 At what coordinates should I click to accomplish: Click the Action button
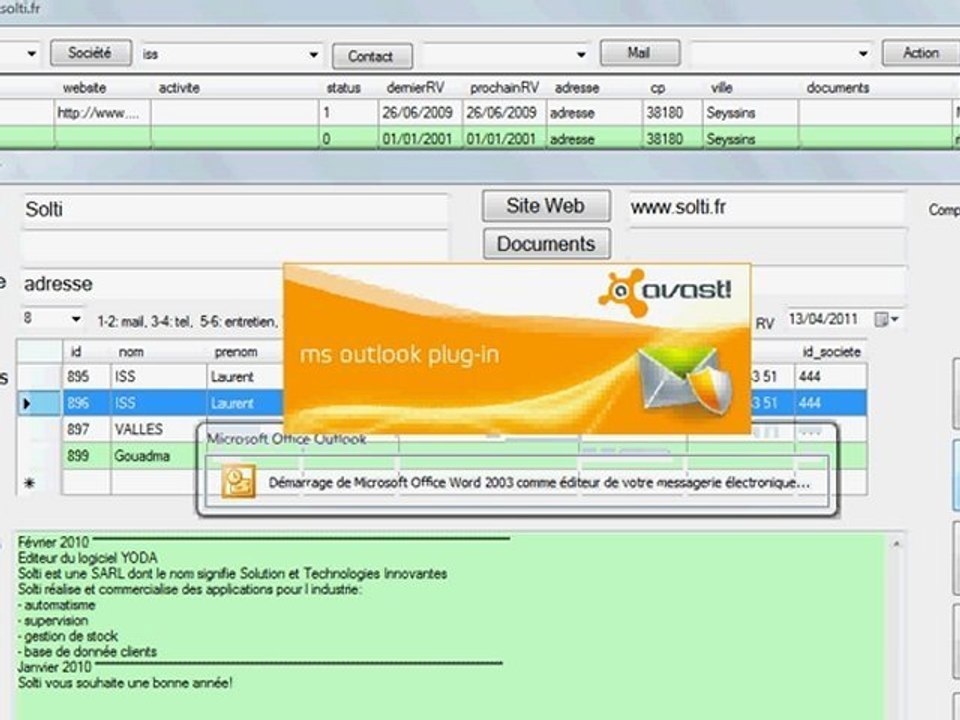(x=921, y=53)
